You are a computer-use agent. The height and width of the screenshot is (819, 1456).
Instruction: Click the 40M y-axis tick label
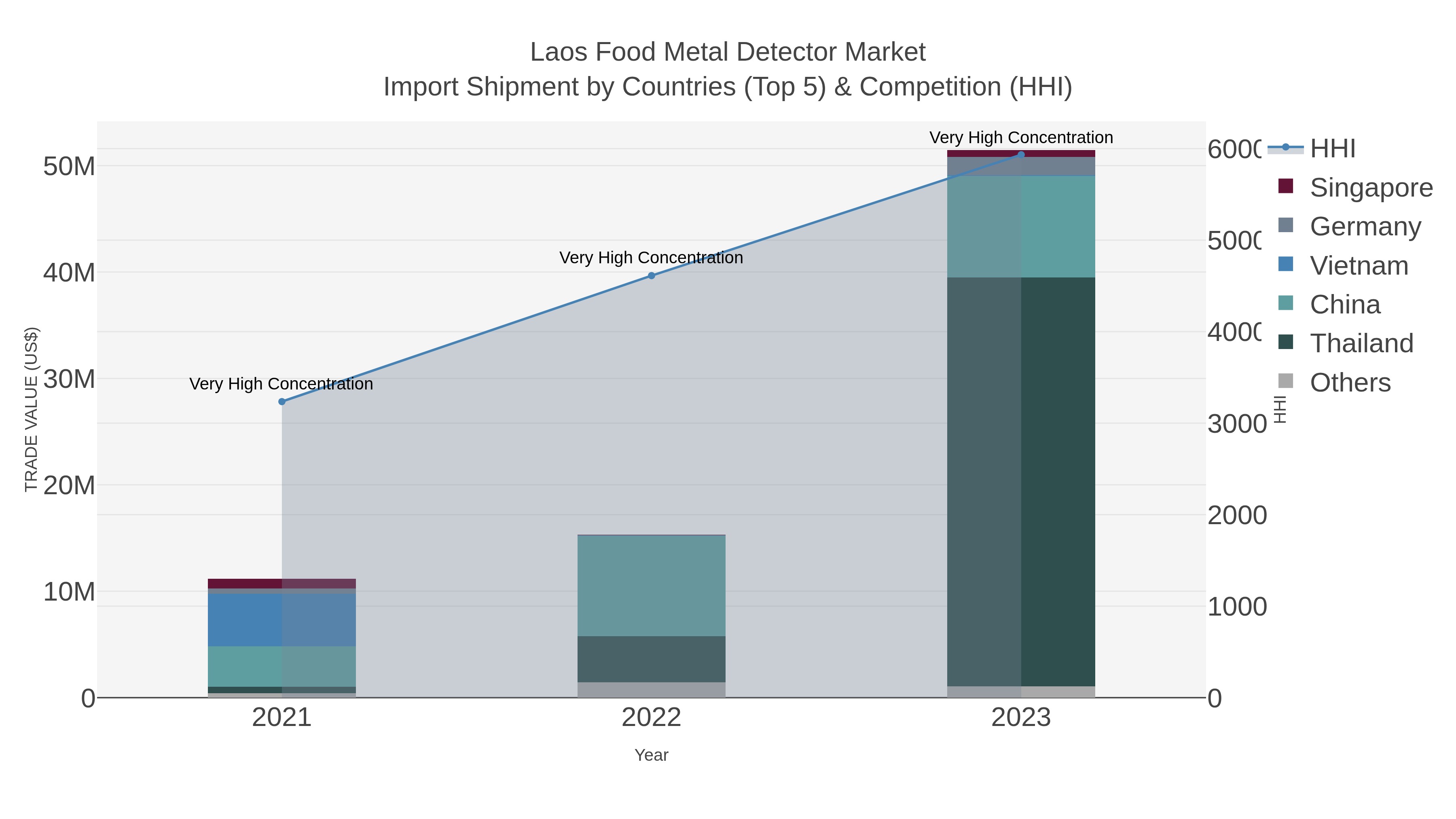69,273
